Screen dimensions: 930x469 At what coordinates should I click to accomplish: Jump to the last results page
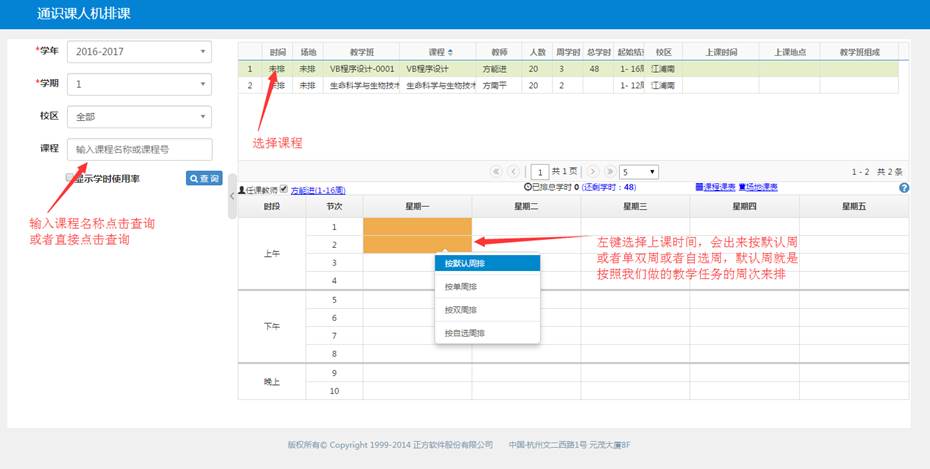[608, 172]
